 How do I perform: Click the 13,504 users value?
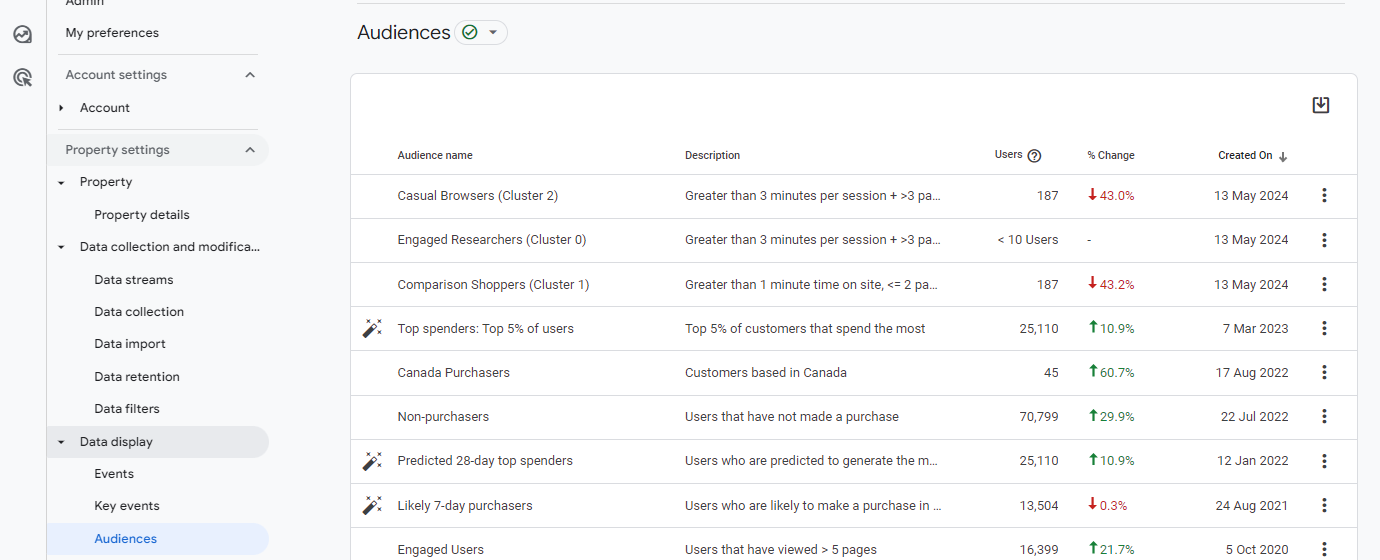[x=1039, y=506]
